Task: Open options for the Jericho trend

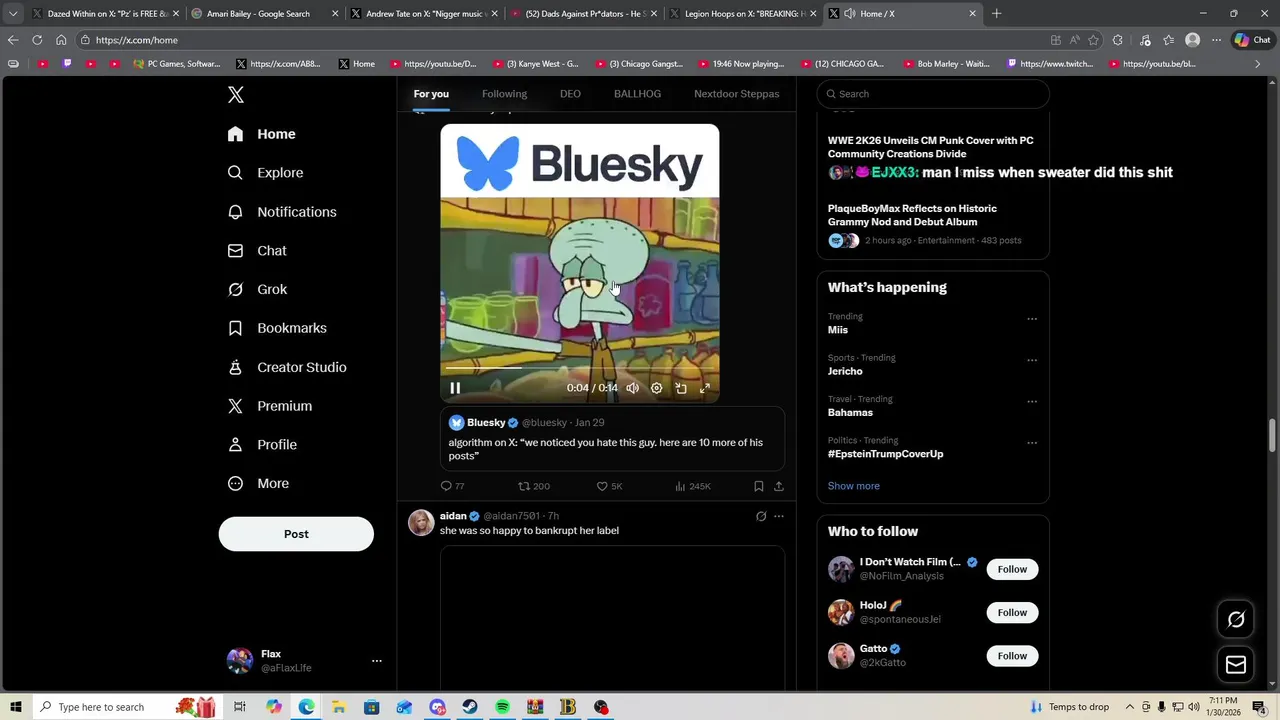Action: (x=1032, y=360)
